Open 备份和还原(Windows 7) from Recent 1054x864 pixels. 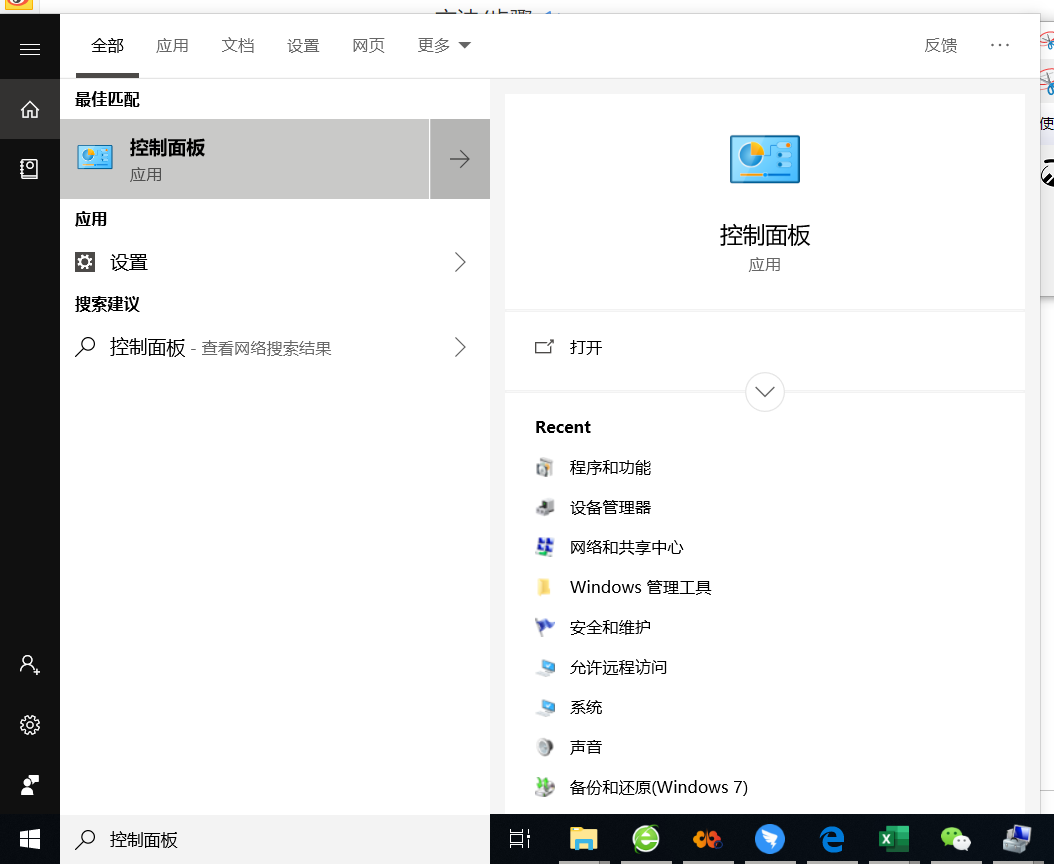659,787
